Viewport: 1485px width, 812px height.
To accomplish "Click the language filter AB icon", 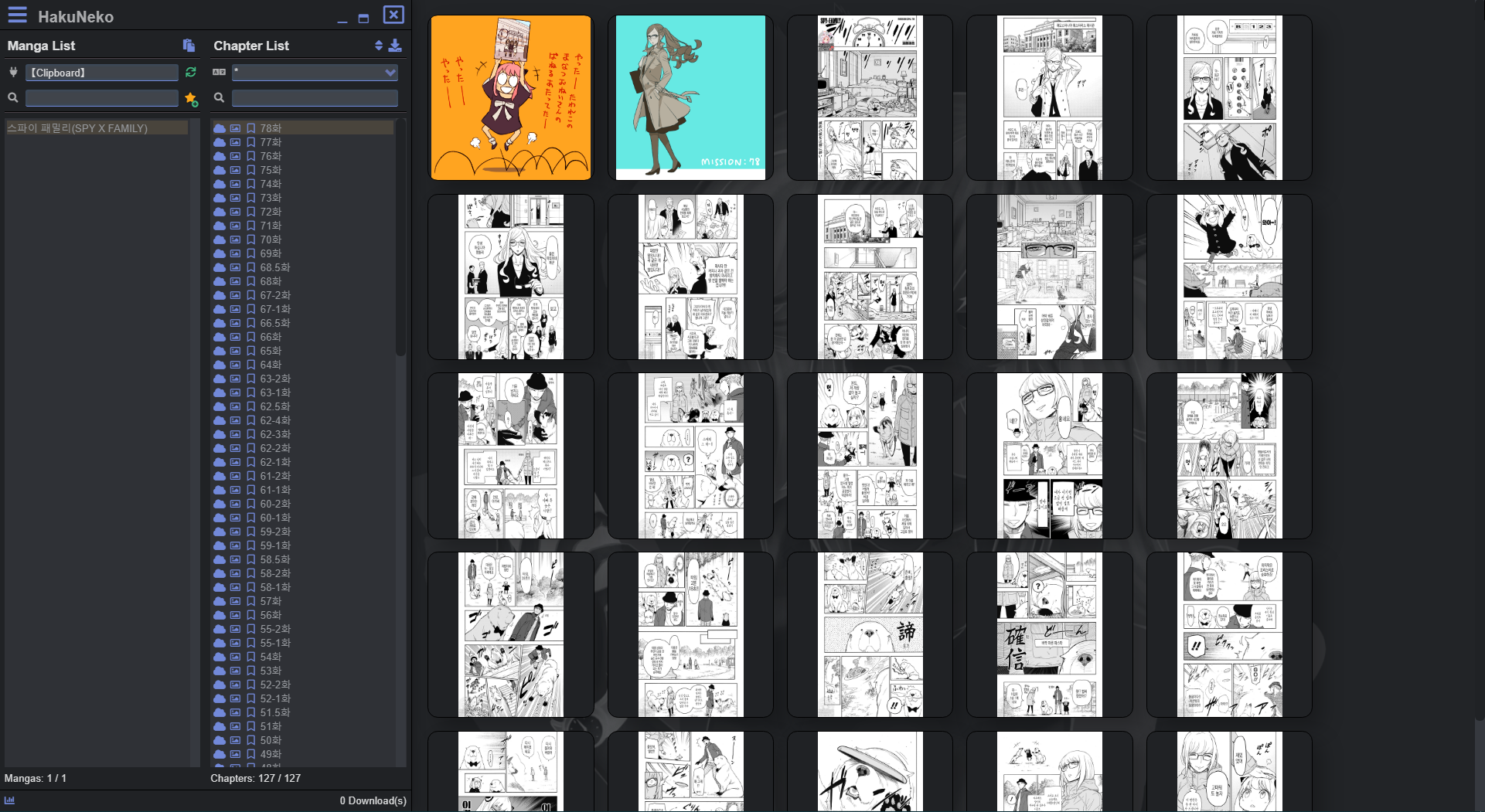I will [x=220, y=72].
